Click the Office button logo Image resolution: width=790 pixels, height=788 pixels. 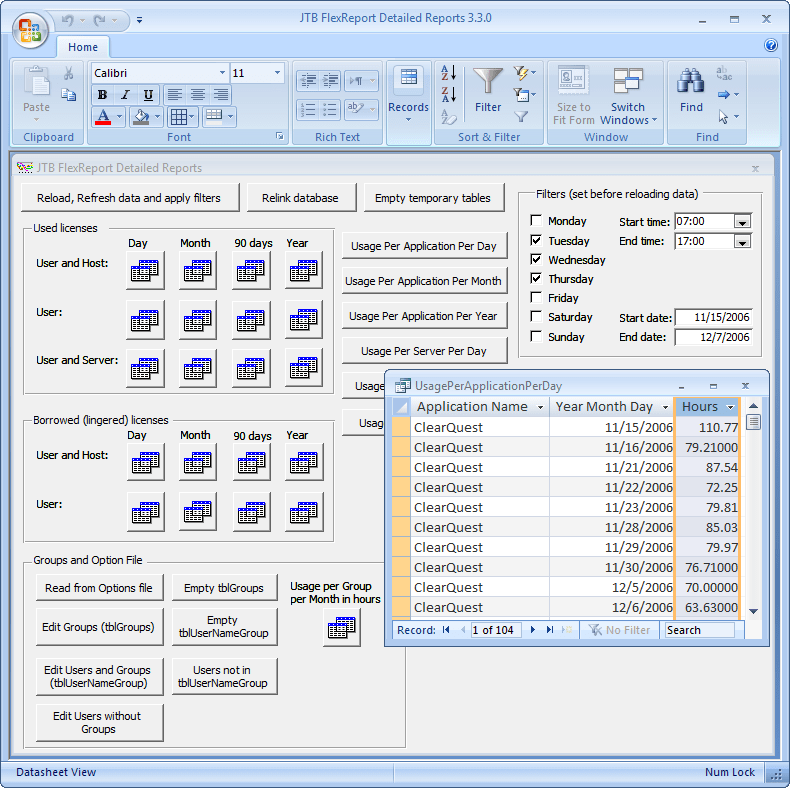[30, 31]
